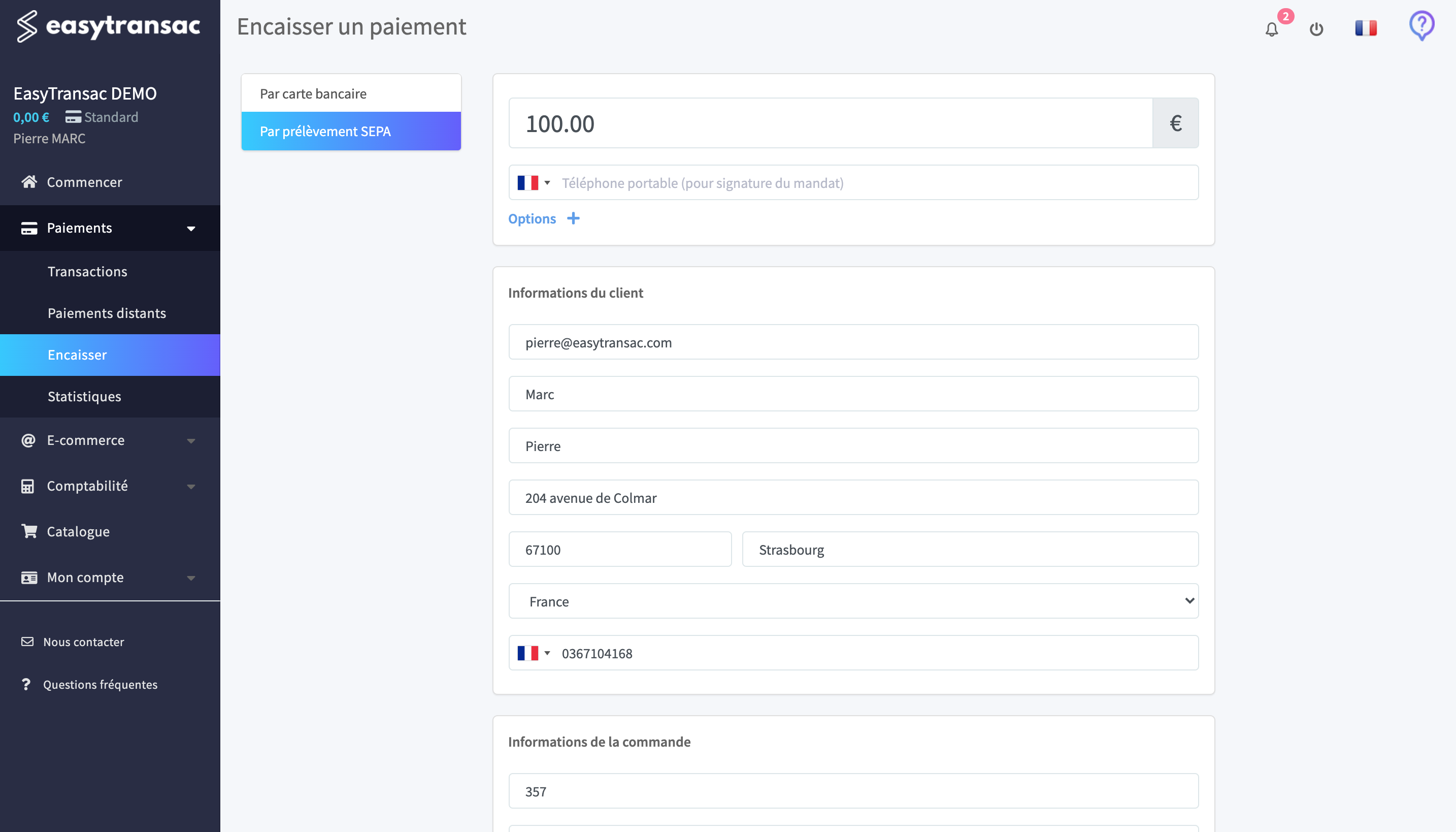Click the Pierre MARC user name
This screenshot has height=832, width=1456.
pyautogui.click(x=49, y=138)
